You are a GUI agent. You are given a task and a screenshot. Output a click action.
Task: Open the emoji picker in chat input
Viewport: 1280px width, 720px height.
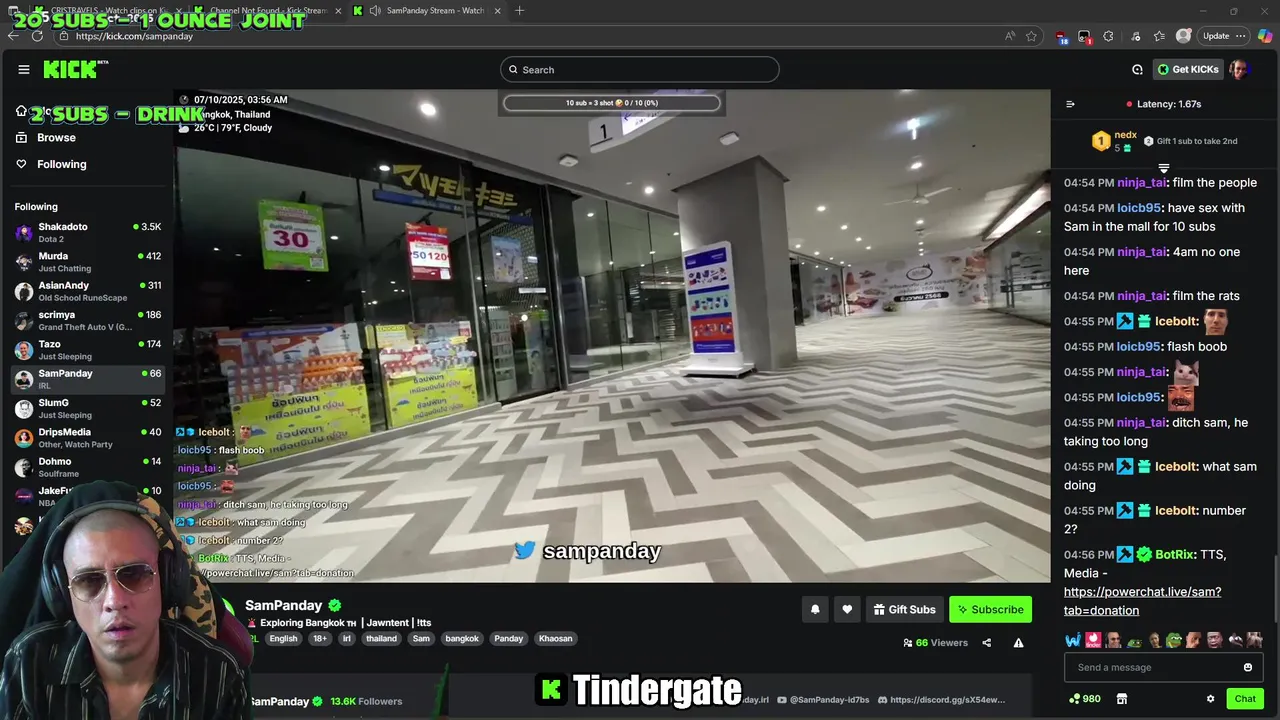coord(1247,667)
